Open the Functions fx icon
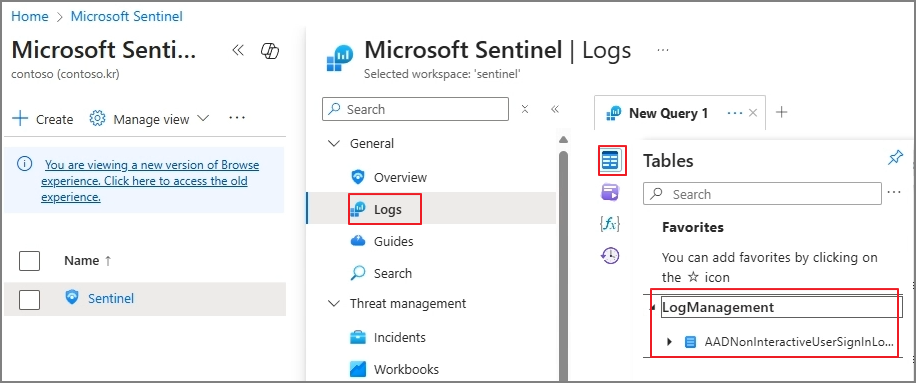The width and height of the screenshot is (916, 383). point(610,224)
